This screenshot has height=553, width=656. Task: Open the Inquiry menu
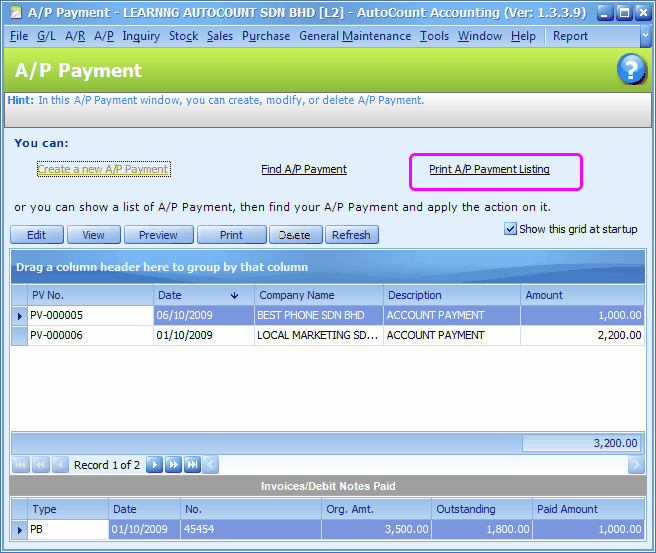141,36
